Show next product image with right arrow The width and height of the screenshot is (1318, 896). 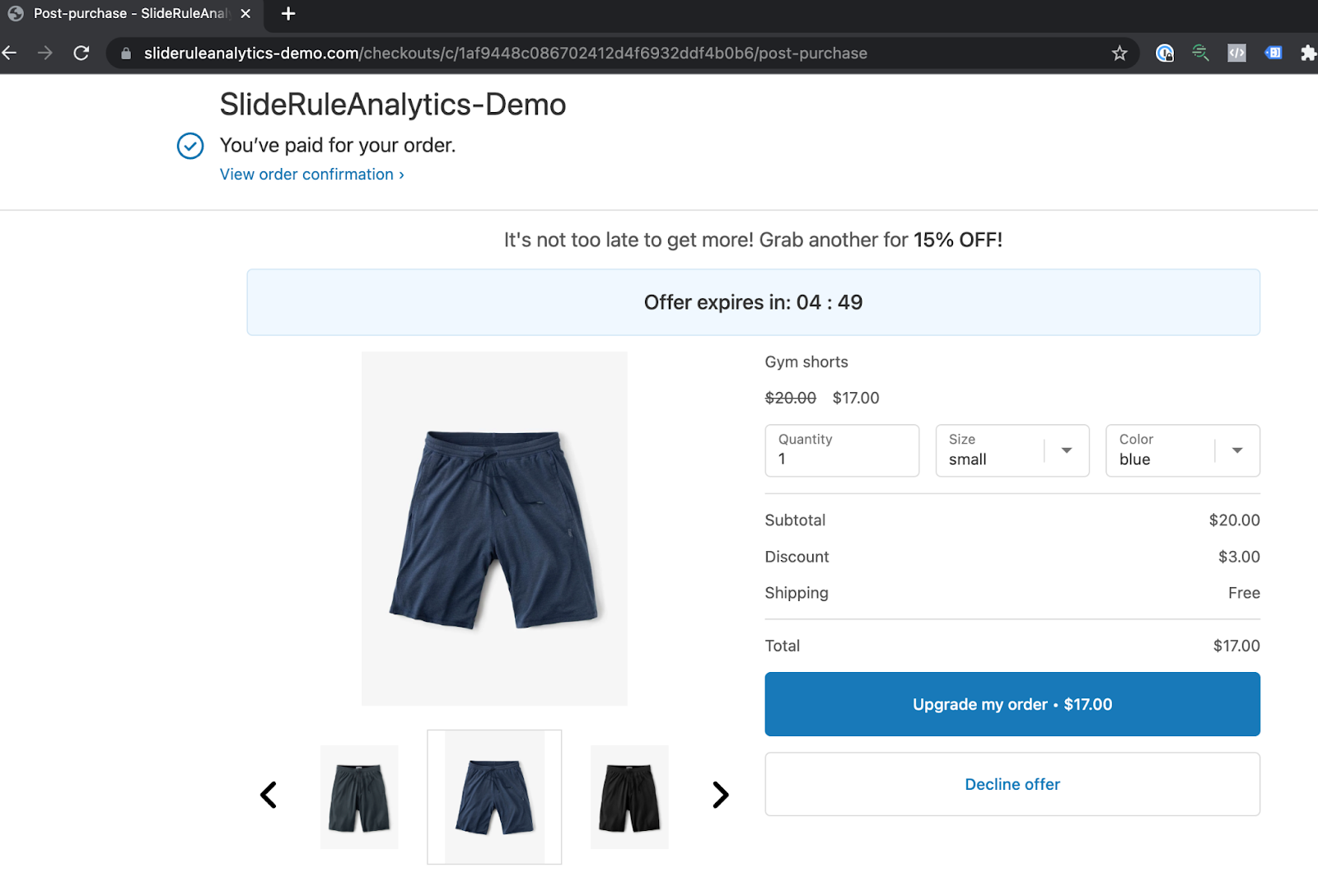720,796
